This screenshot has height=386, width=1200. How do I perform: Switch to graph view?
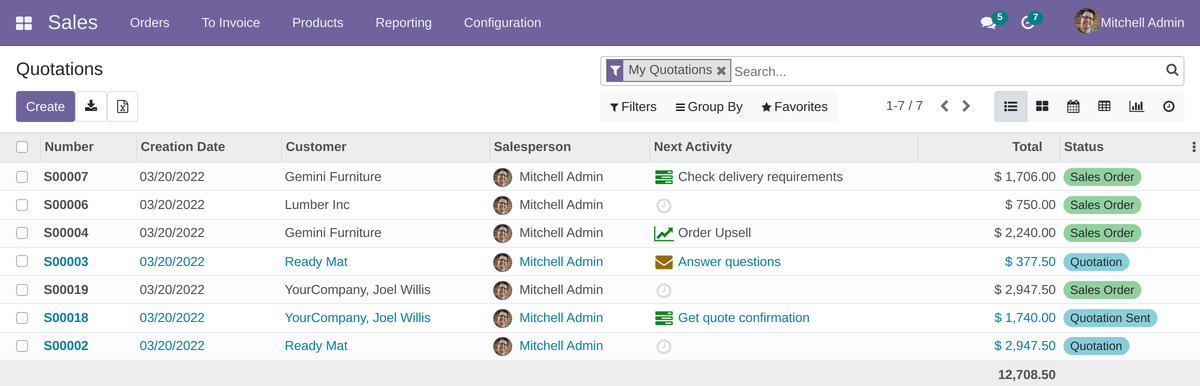coord(1136,106)
